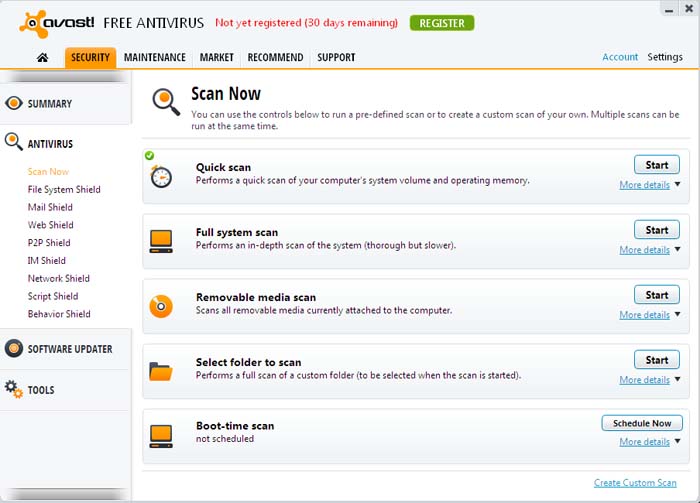Viewport: 700px width, 503px height.
Task: Open the Market tab
Action: (217, 58)
